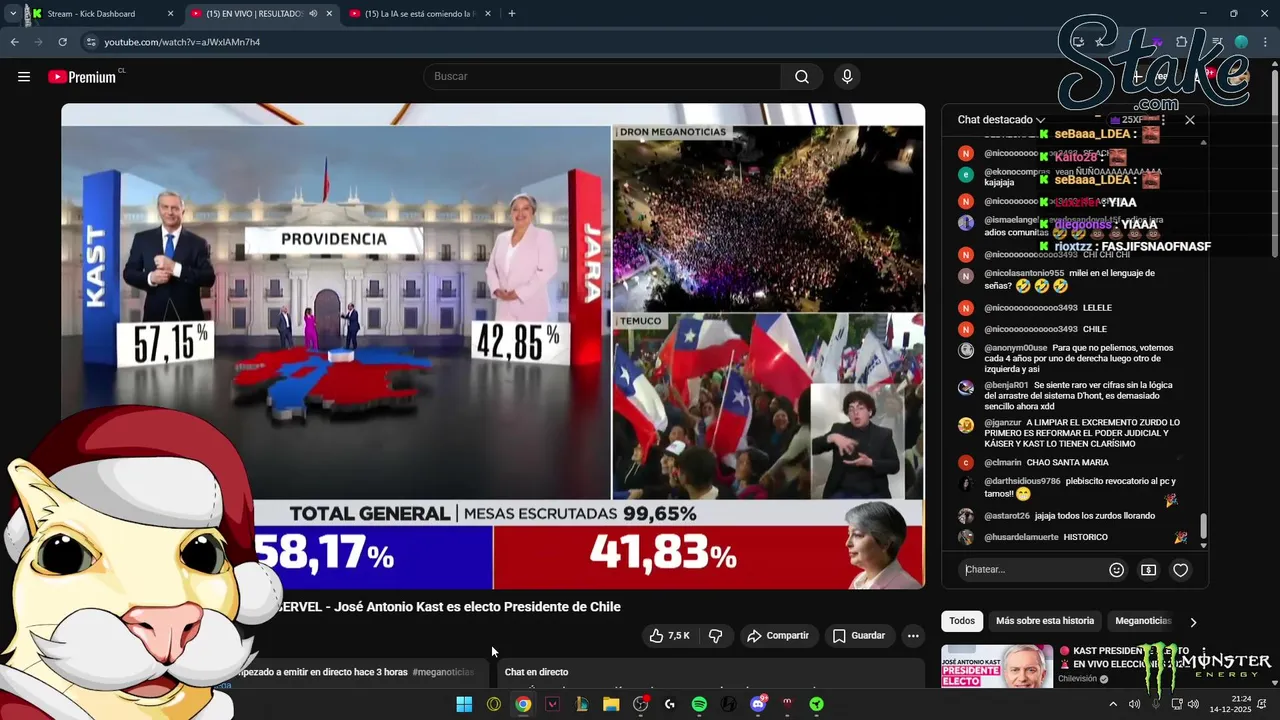
Task: Close the La IA se está comiendo tab
Action: pos(489,14)
